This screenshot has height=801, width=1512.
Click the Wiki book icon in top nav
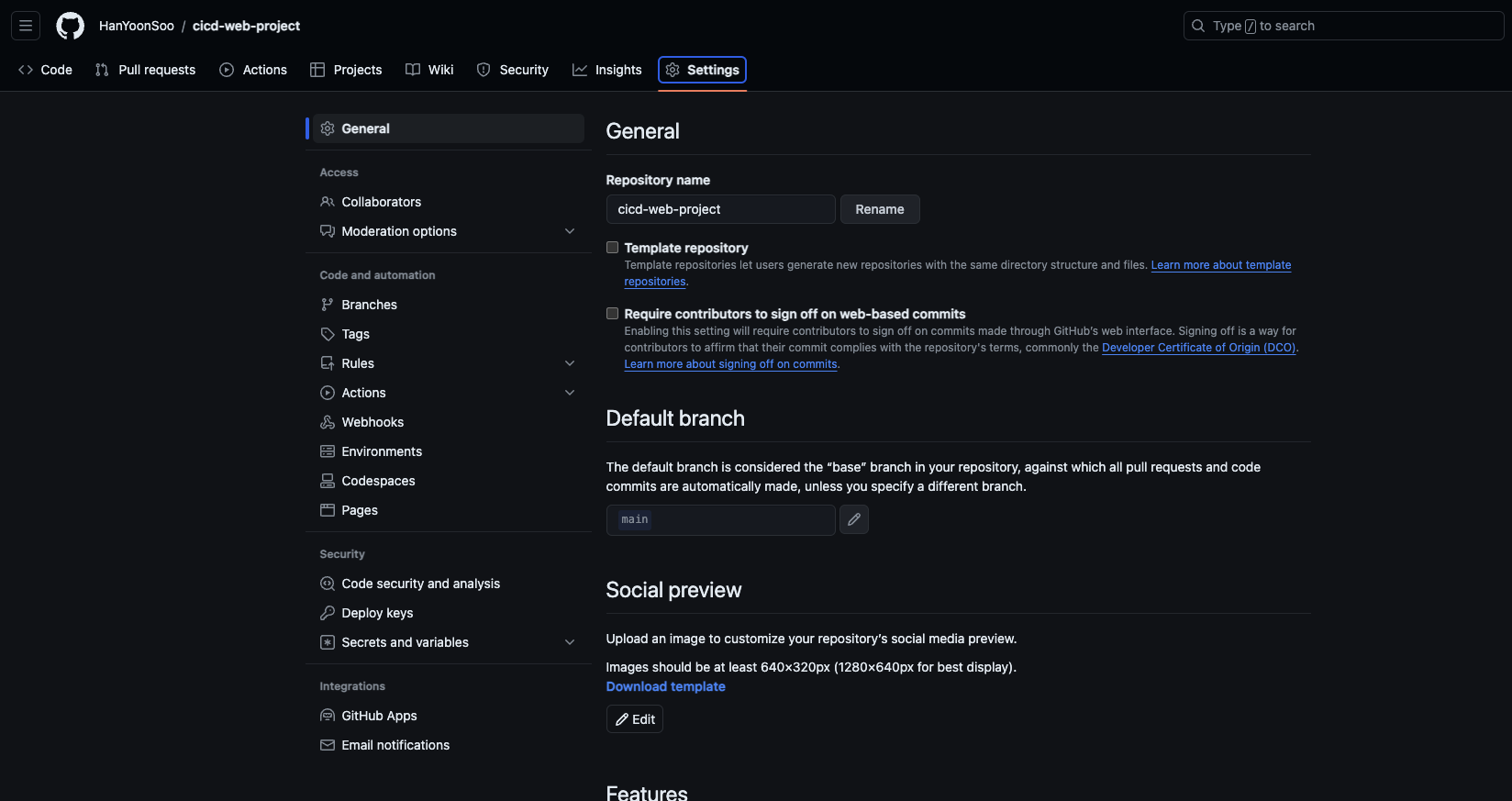coord(413,70)
